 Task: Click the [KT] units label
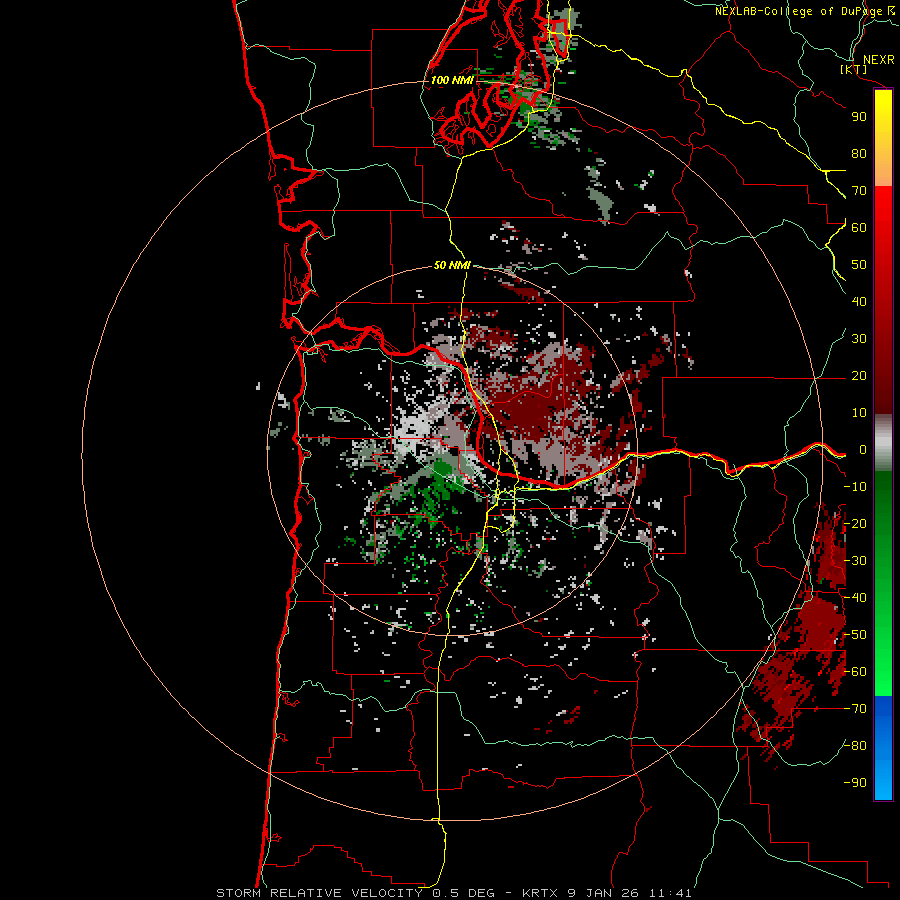click(854, 70)
